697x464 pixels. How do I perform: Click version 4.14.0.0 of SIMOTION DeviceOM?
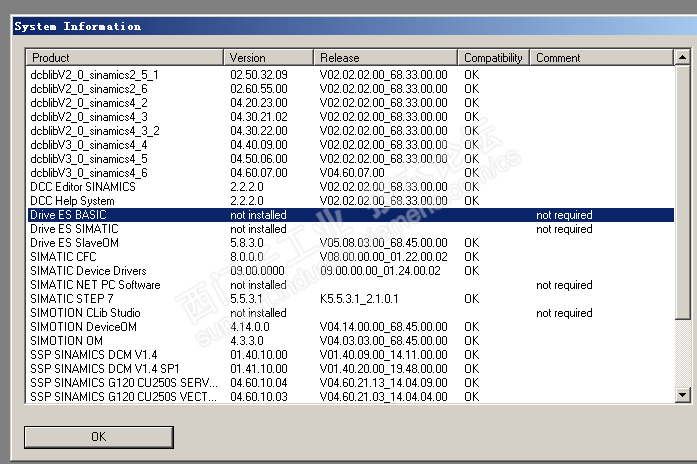[250, 327]
